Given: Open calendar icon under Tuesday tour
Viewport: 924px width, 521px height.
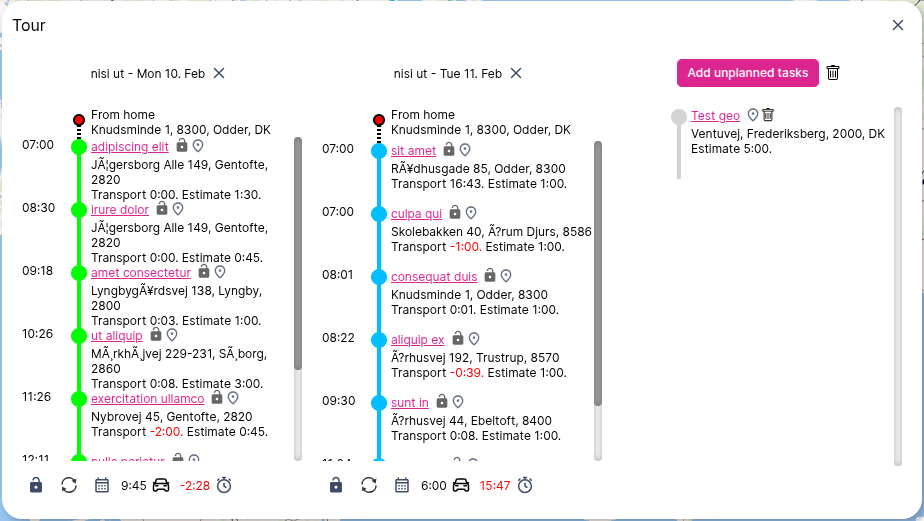Looking at the screenshot, I should click(x=402, y=485).
